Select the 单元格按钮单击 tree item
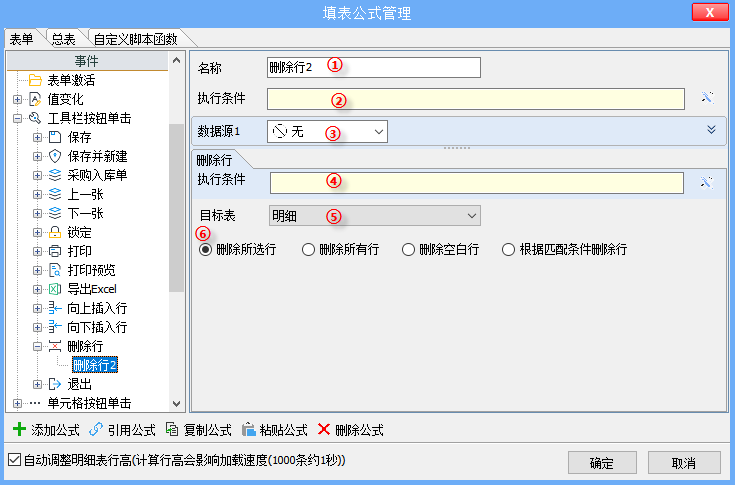This screenshot has width=735, height=485. click(90, 403)
